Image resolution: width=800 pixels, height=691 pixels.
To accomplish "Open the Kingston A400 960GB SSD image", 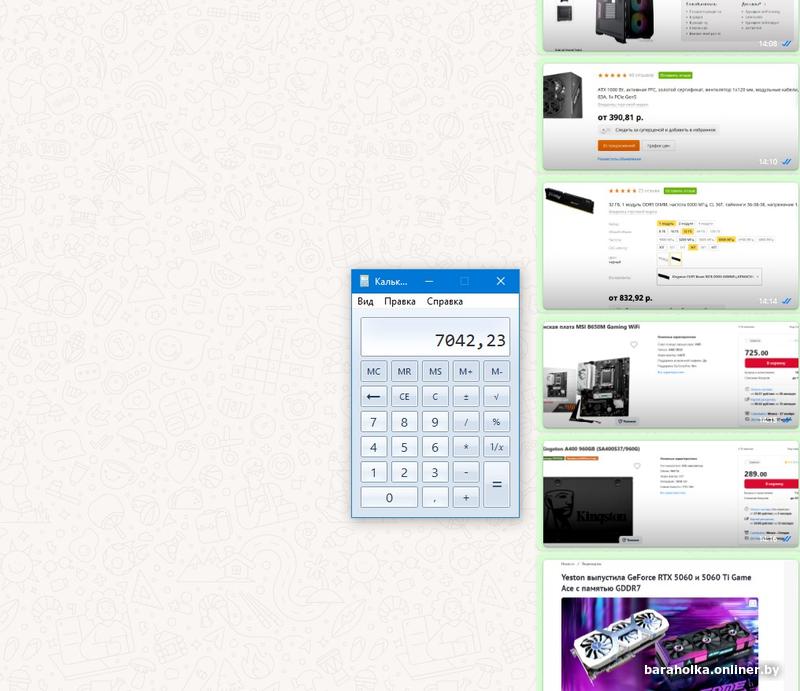I will coord(670,495).
